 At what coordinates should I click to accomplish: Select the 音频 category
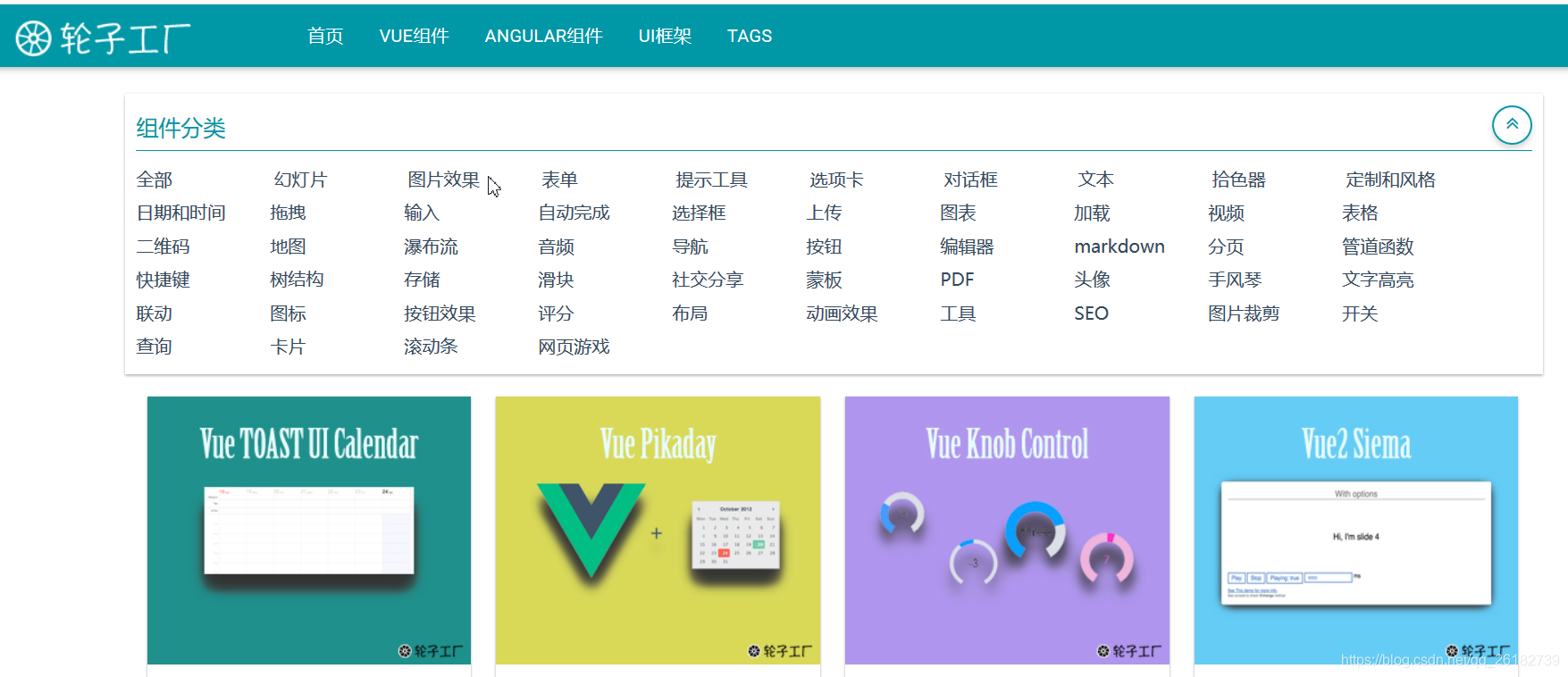(x=556, y=247)
